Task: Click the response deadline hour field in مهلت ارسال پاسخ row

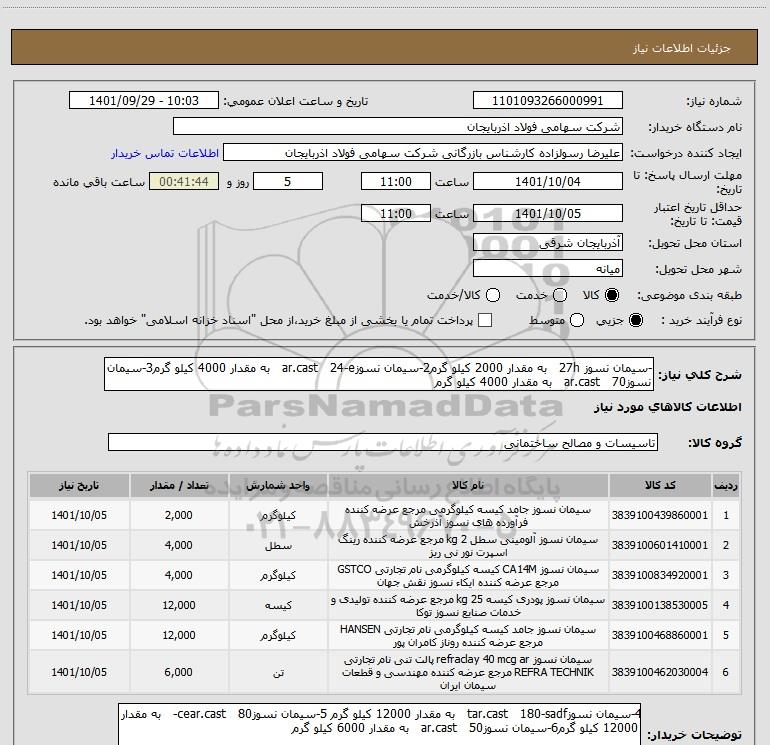Action: 396,181
